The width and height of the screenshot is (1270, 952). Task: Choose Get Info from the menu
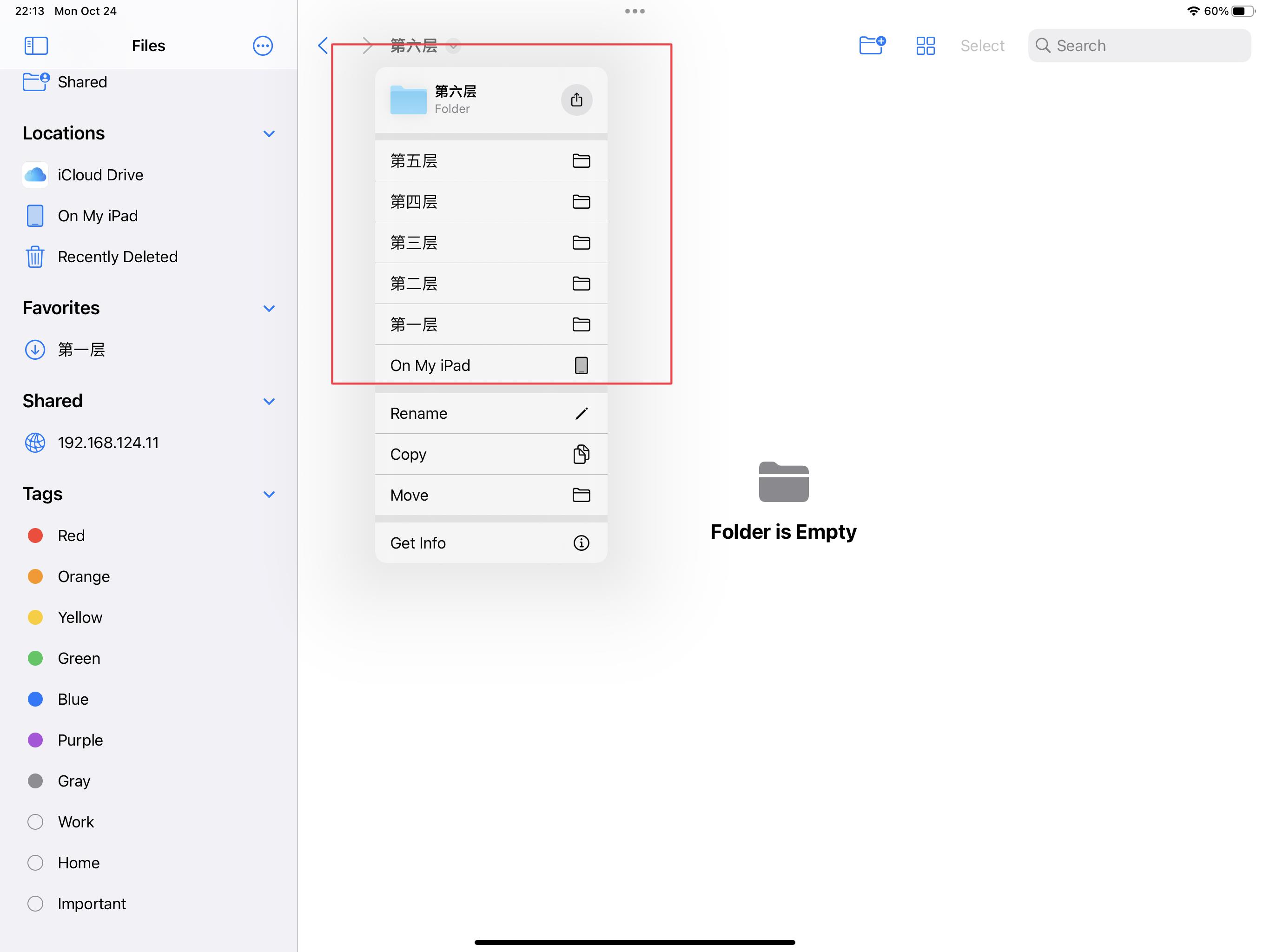[x=491, y=542]
